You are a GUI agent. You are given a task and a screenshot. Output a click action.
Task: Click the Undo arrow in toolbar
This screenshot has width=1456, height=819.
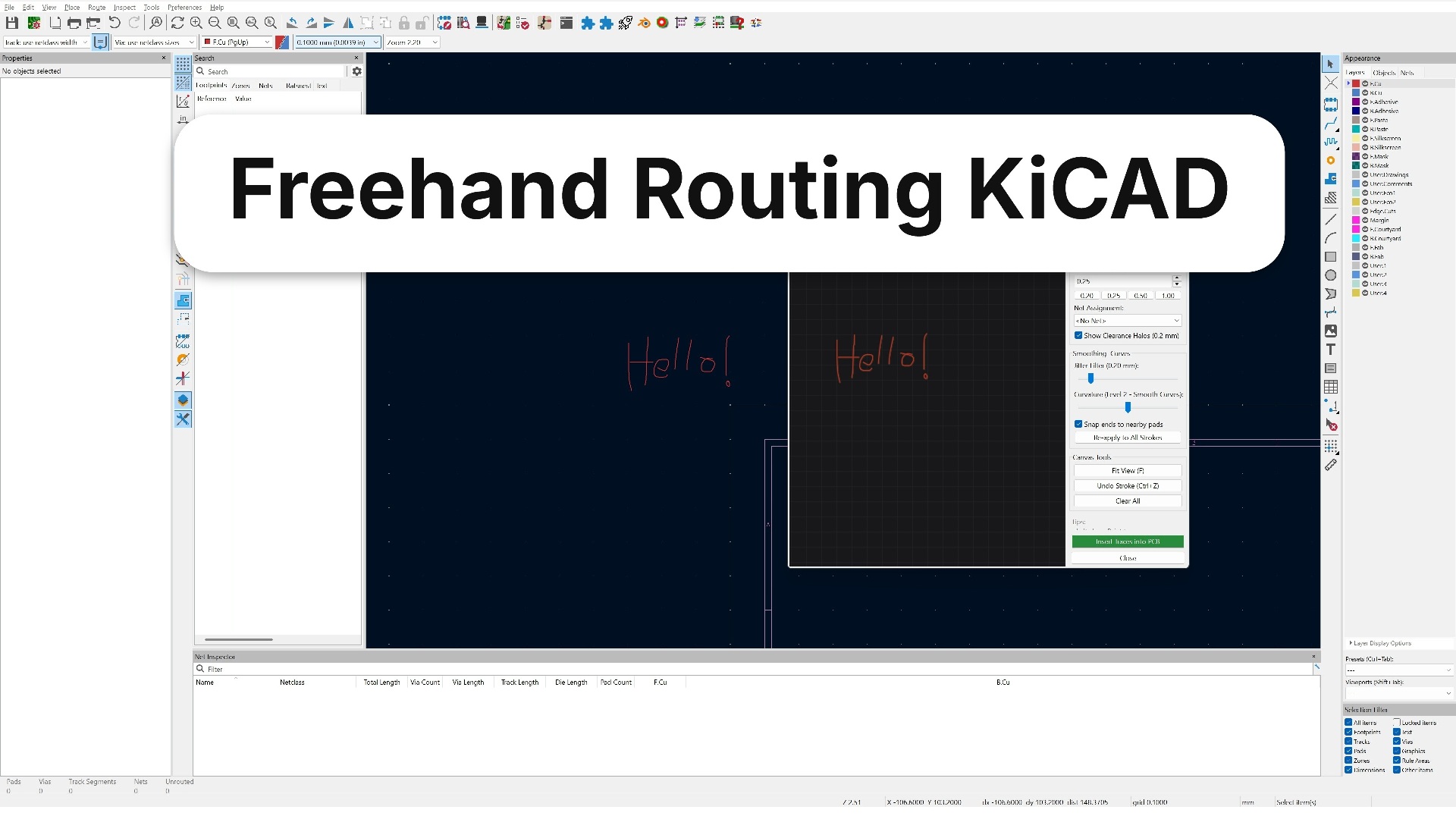115,23
